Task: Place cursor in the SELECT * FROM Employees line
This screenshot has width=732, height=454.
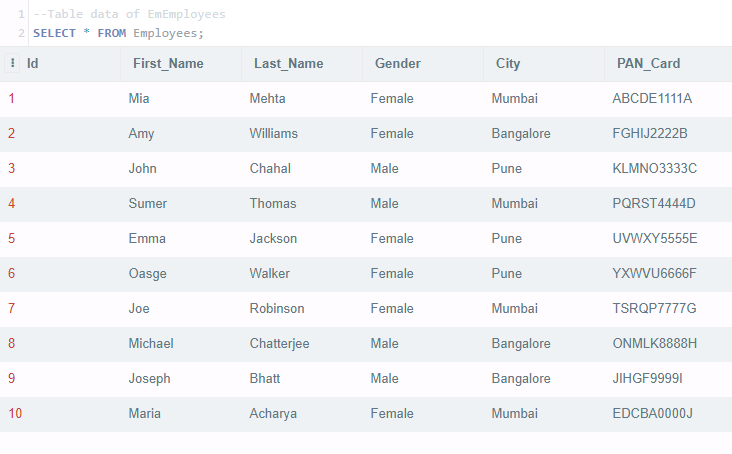Action: tap(119, 33)
